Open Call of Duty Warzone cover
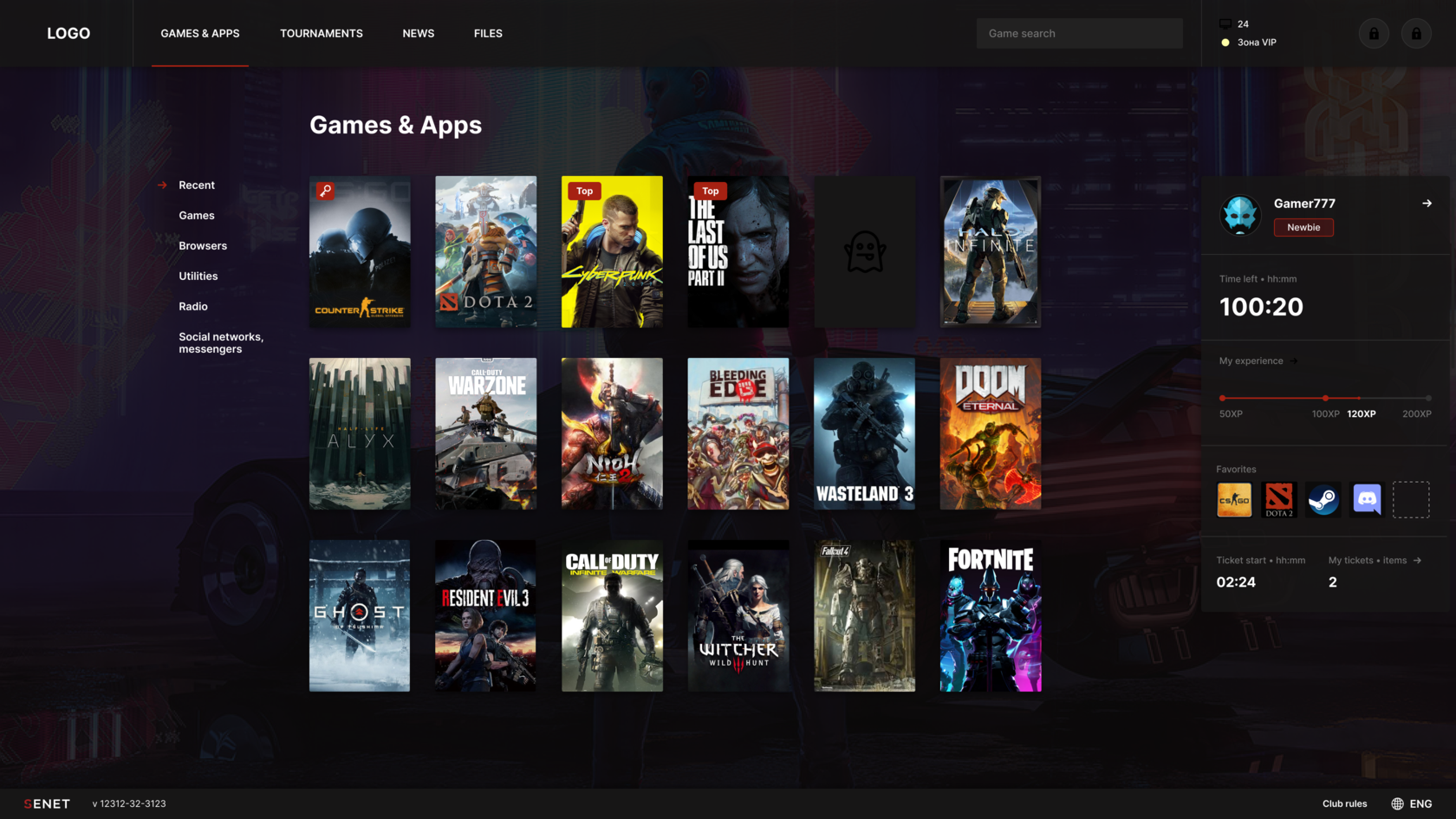 click(x=486, y=434)
